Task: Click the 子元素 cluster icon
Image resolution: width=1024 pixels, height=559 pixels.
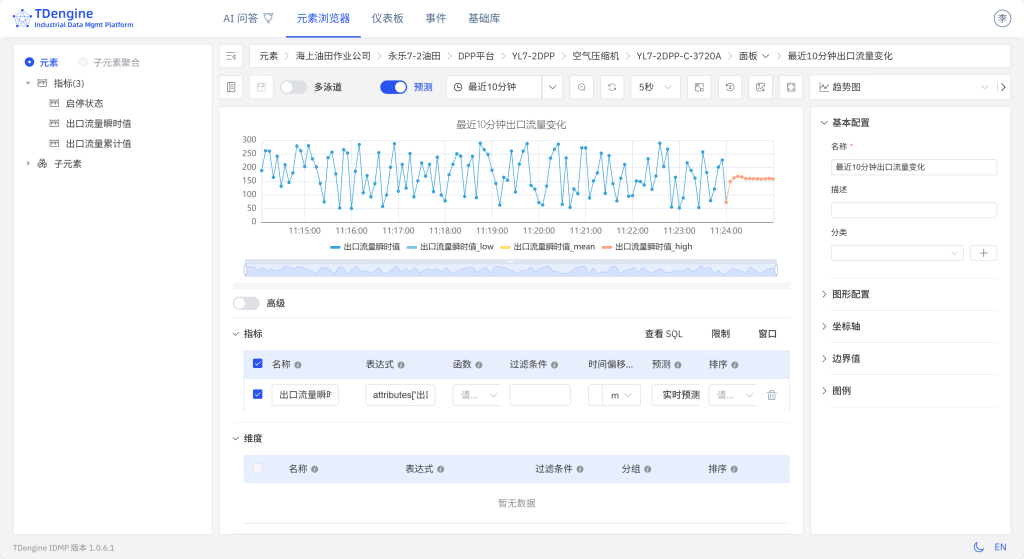Action: click(42, 163)
